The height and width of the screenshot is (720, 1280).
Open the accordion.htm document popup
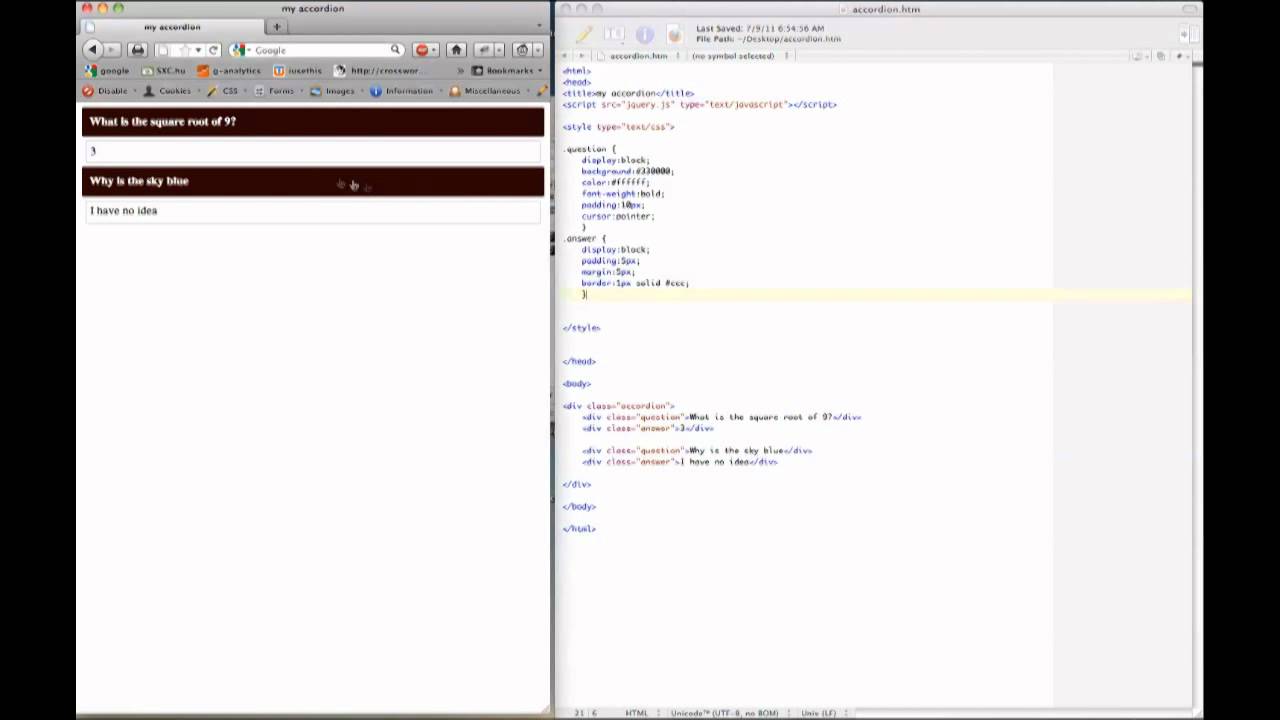pyautogui.click(x=638, y=56)
